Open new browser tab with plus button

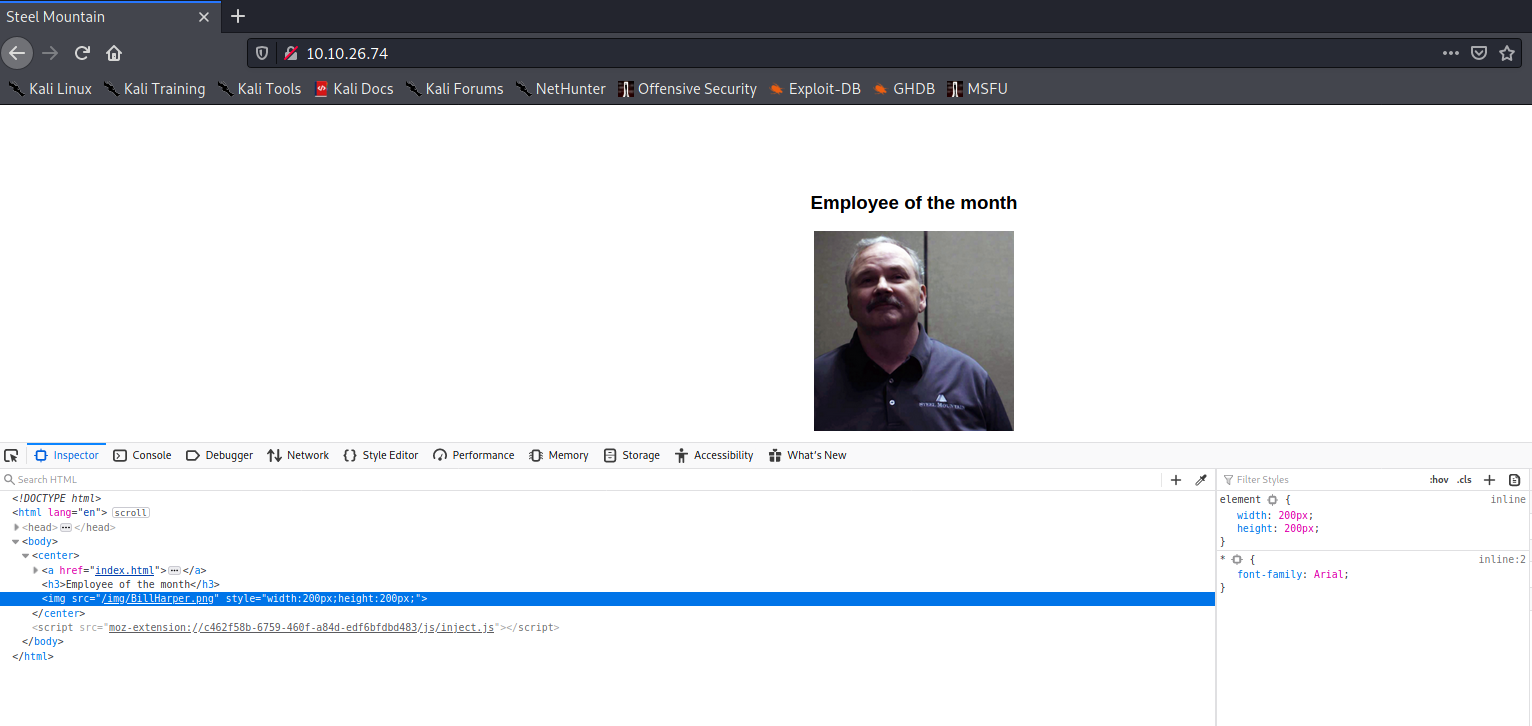tap(237, 16)
